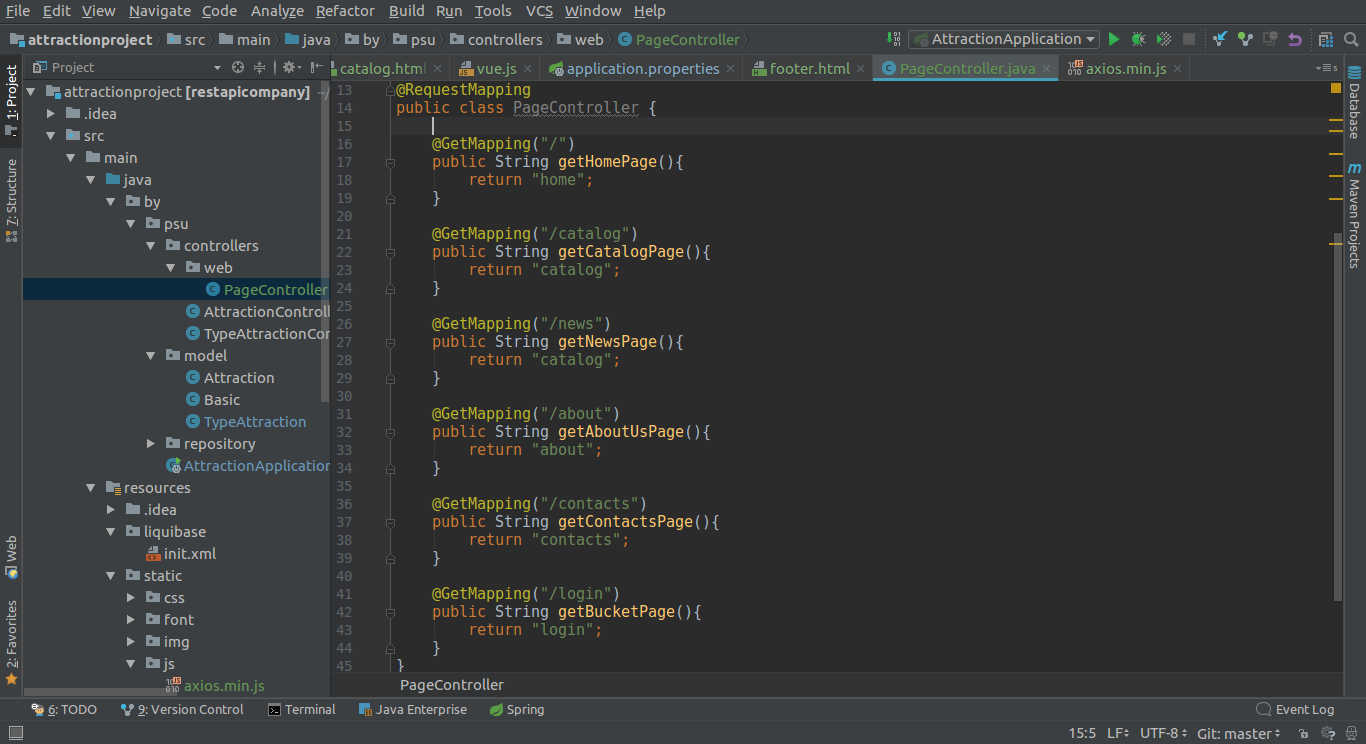Close the application.properties tab
Screen dimensions: 1366x744
[x=731, y=69]
